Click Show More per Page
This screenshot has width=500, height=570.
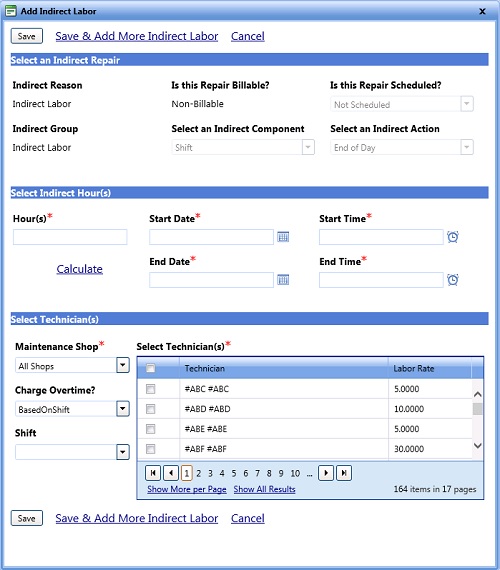click(x=187, y=489)
